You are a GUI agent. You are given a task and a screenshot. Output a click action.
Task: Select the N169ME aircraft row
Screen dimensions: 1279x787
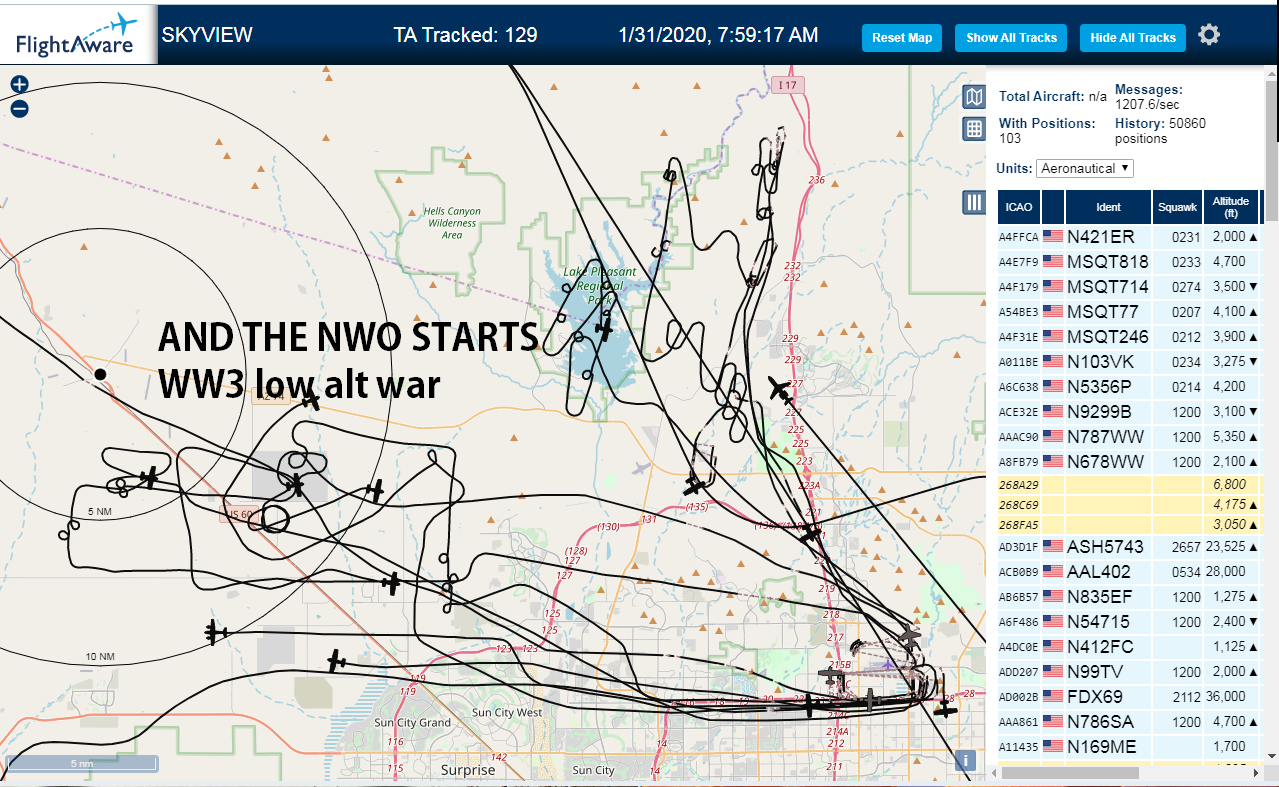(x=1129, y=746)
